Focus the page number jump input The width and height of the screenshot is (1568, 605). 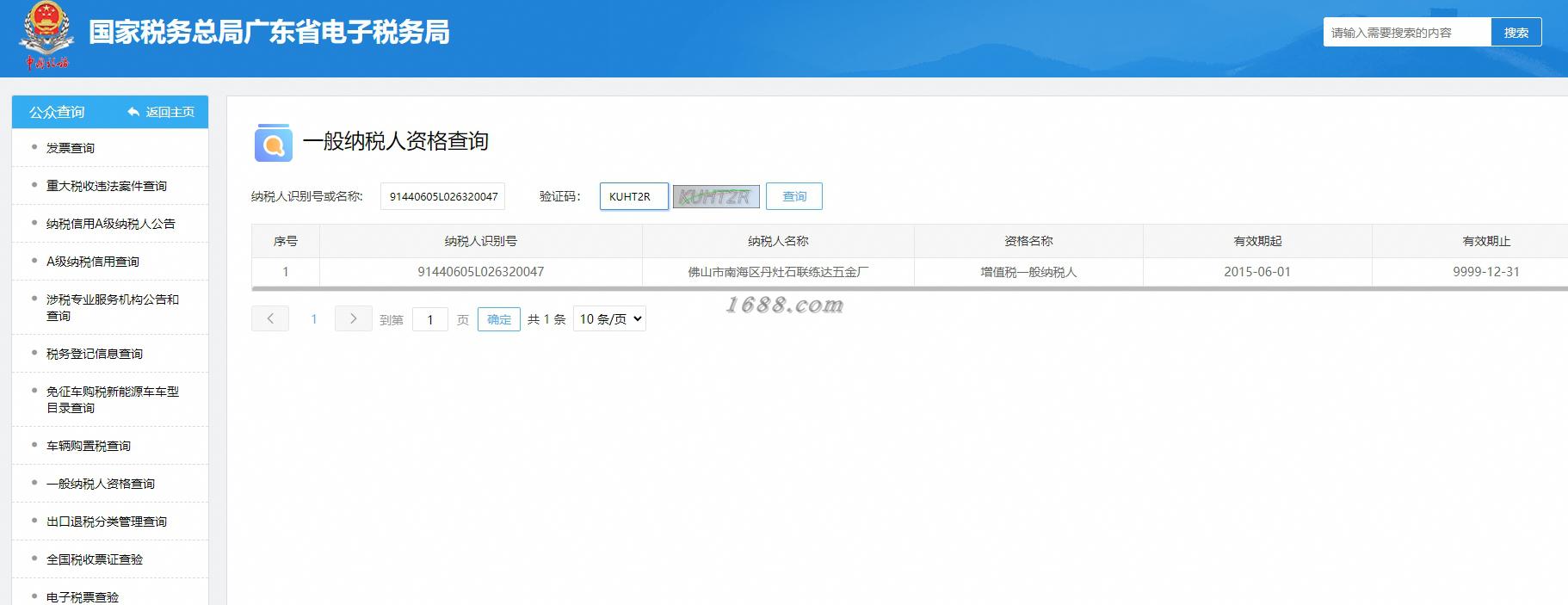point(430,319)
